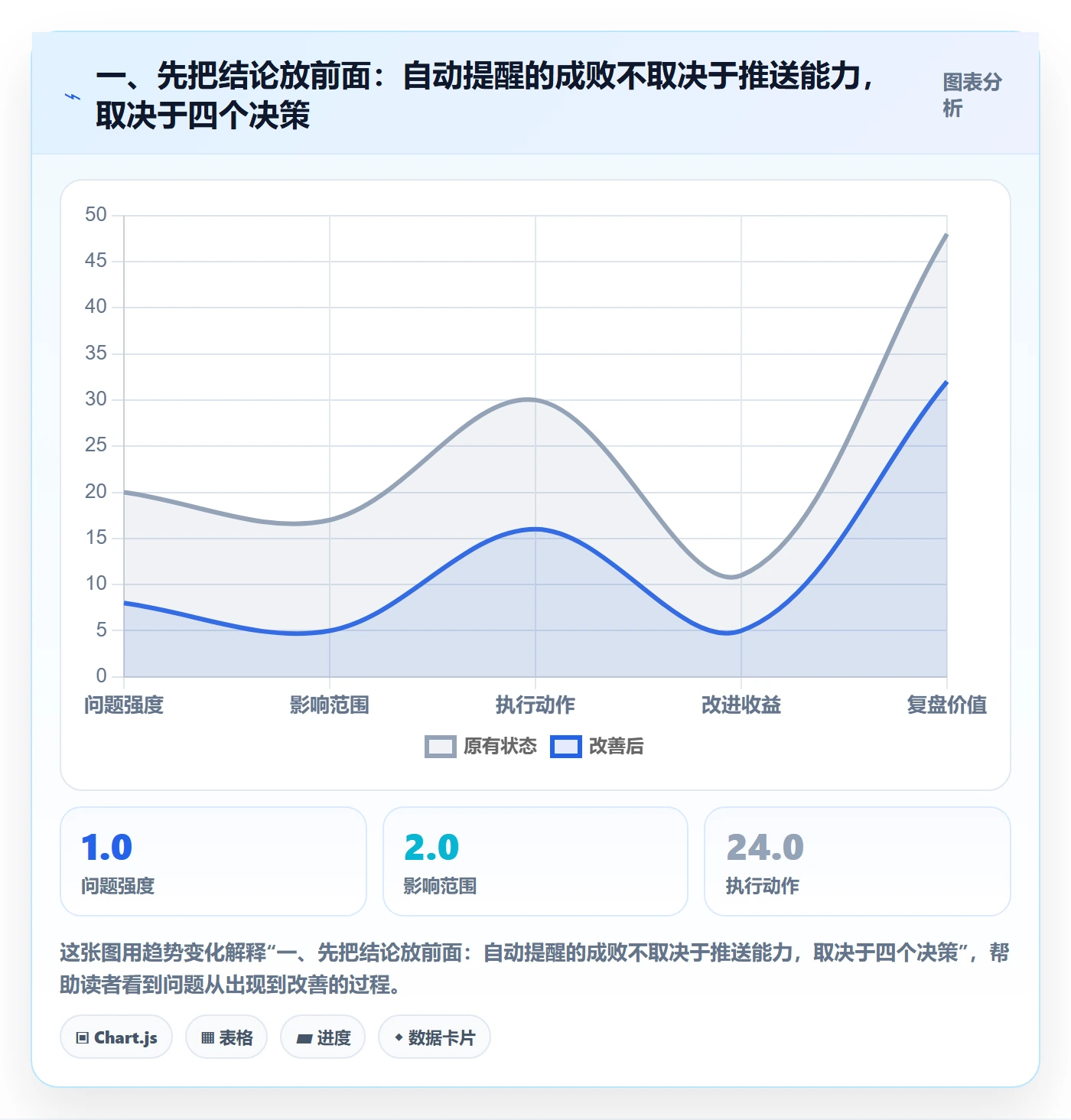Screen dimensions: 1071x1120
Task: Click the lightning bolt icon beside the title
Action: coord(73,96)
